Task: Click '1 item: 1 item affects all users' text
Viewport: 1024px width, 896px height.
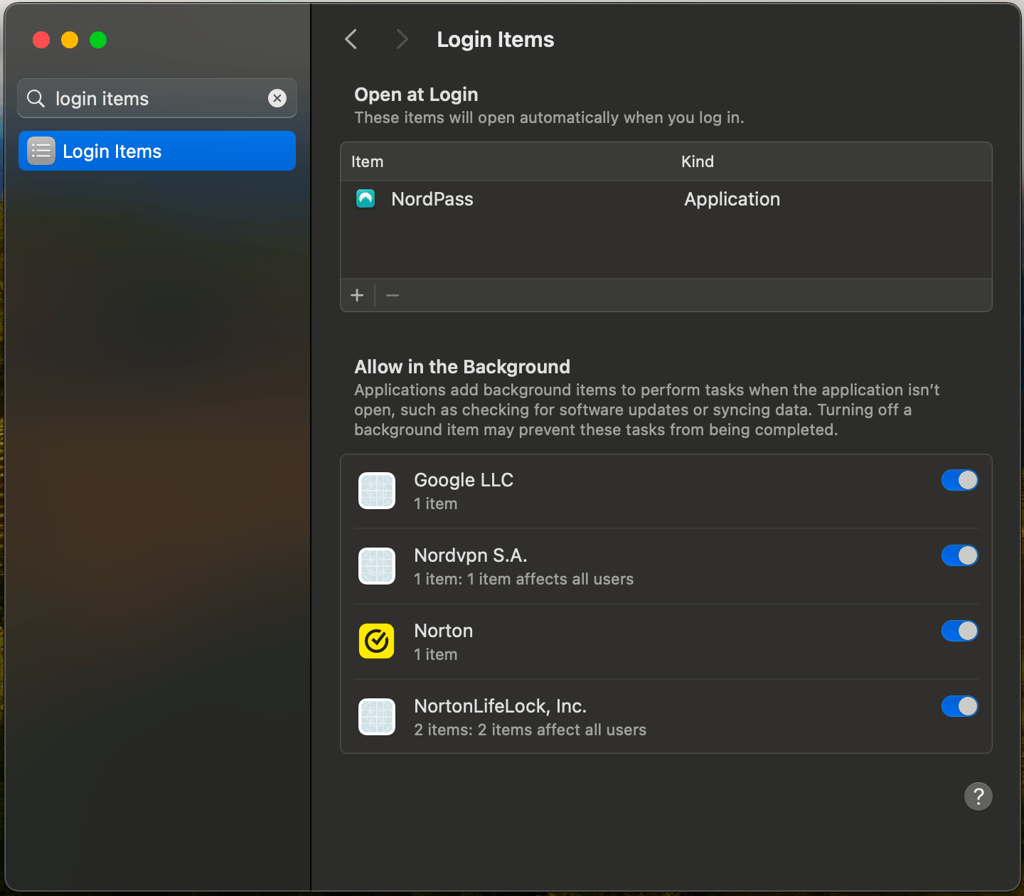Action: point(524,579)
